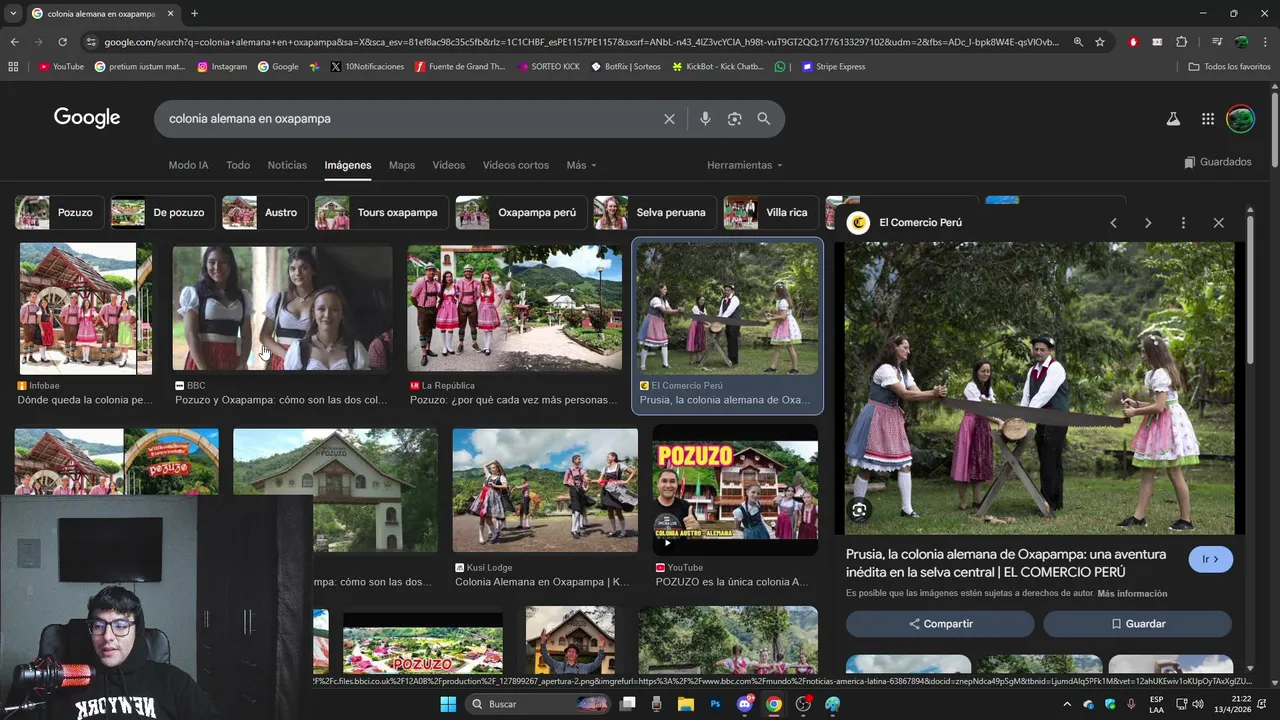Viewport: 1280px width, 720px height.
Task: Open Google Lens image search
Action: click(734, 119)
